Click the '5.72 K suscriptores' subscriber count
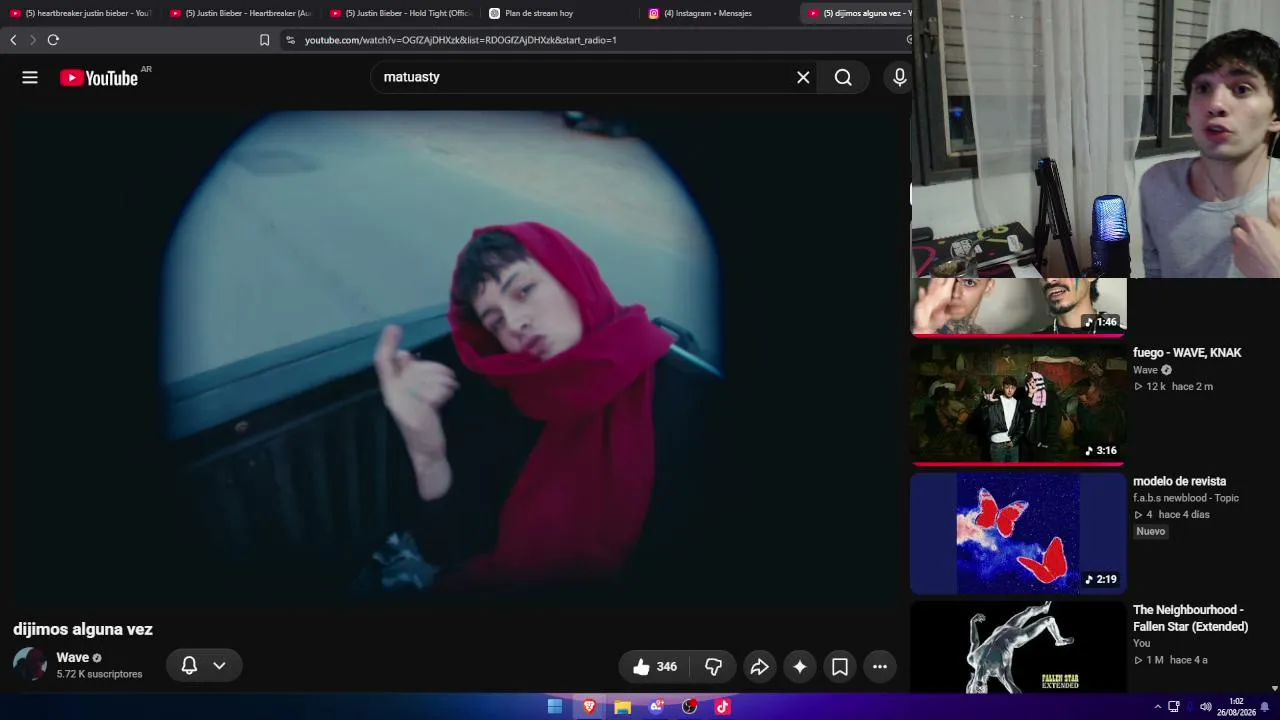 [100, 675]
